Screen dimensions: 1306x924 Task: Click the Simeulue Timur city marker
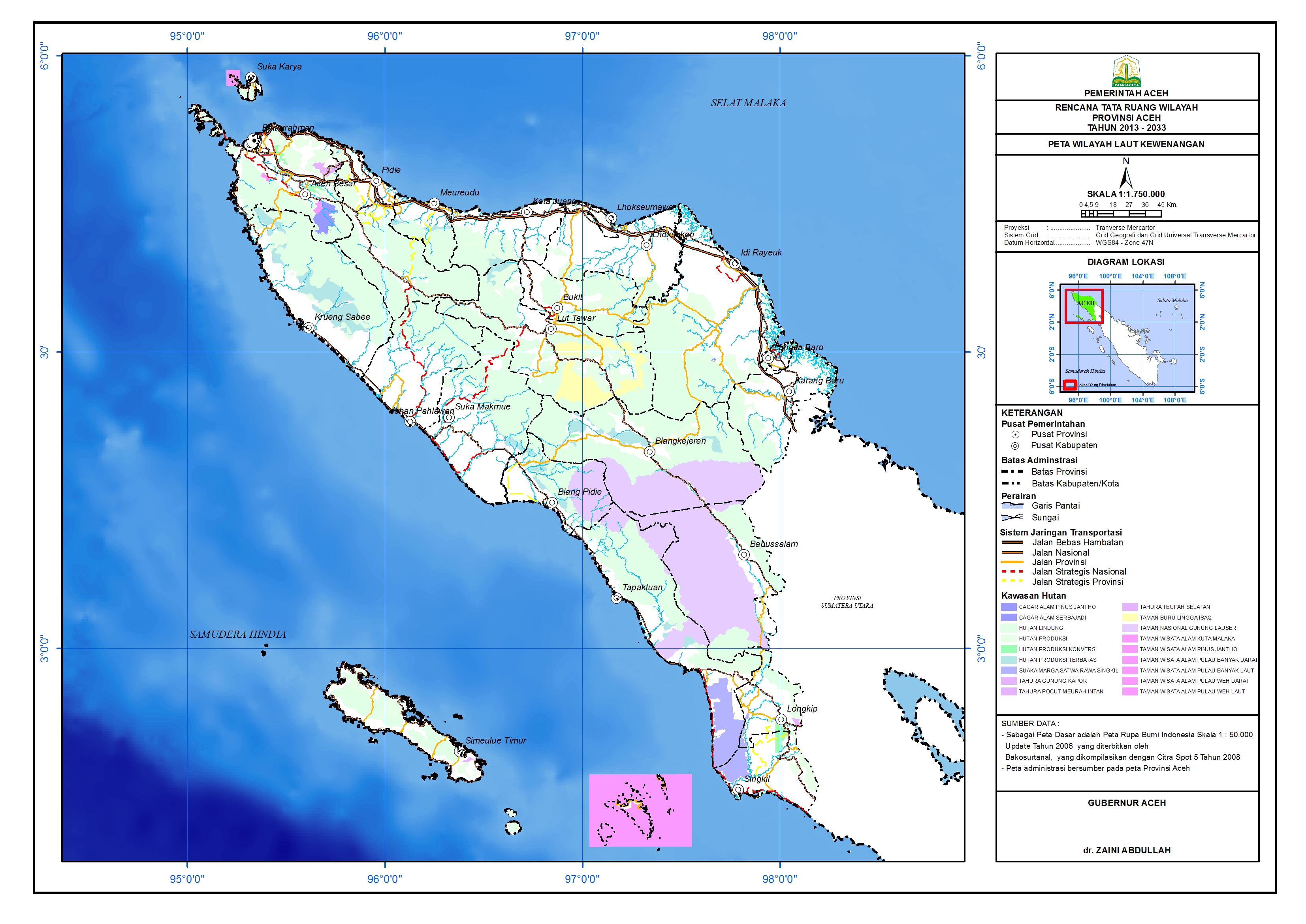pos(459,751)
